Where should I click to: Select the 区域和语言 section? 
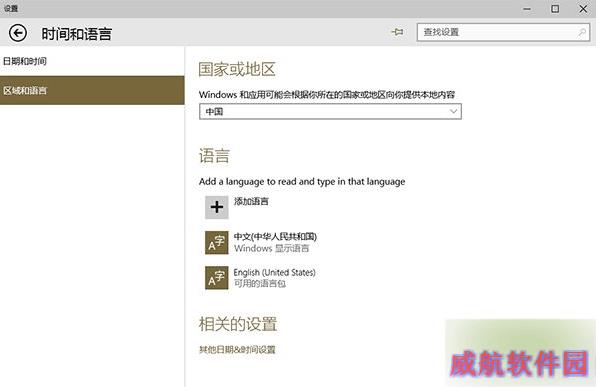[92, 90]
